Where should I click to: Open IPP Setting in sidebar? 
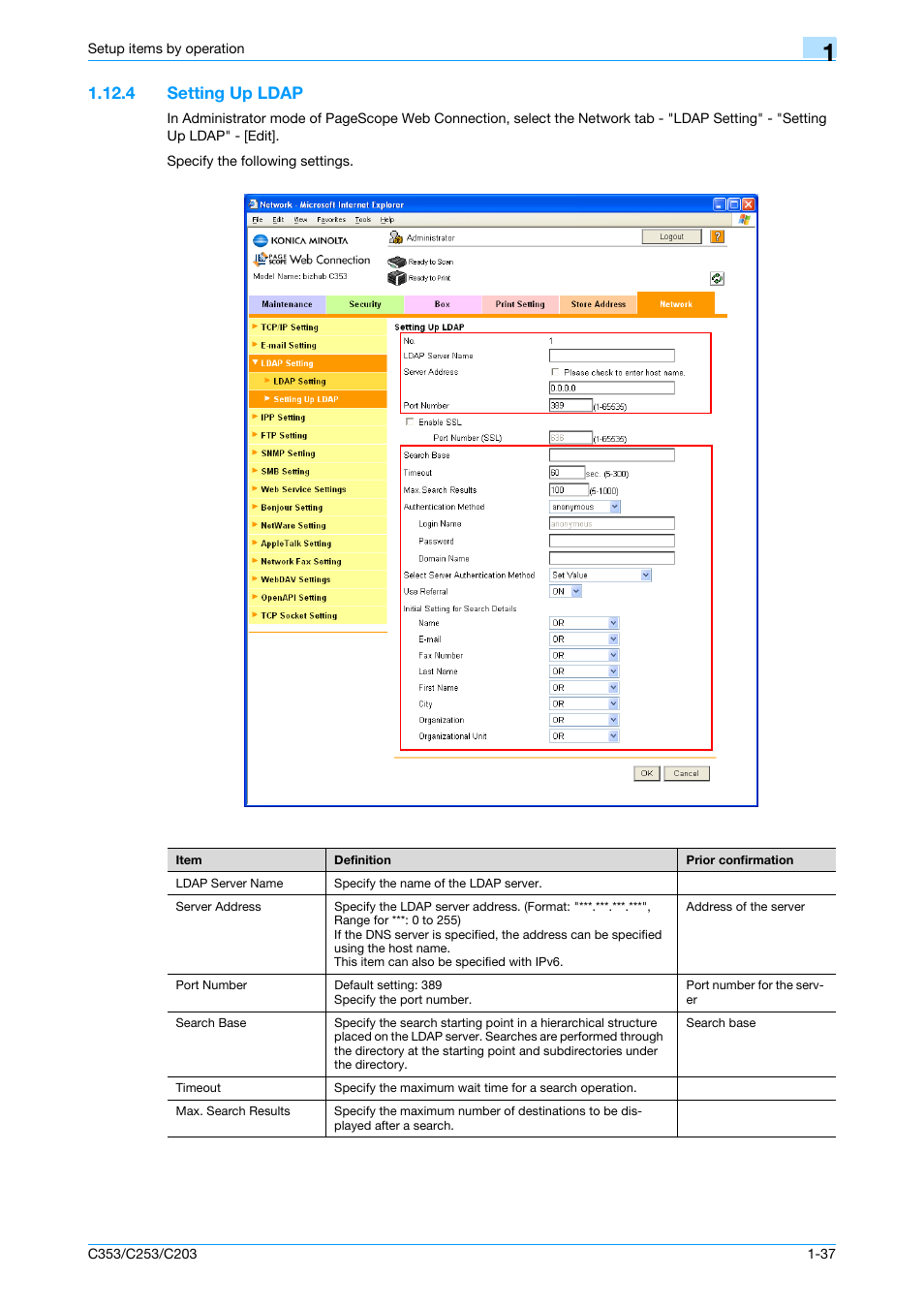point(318,418)
